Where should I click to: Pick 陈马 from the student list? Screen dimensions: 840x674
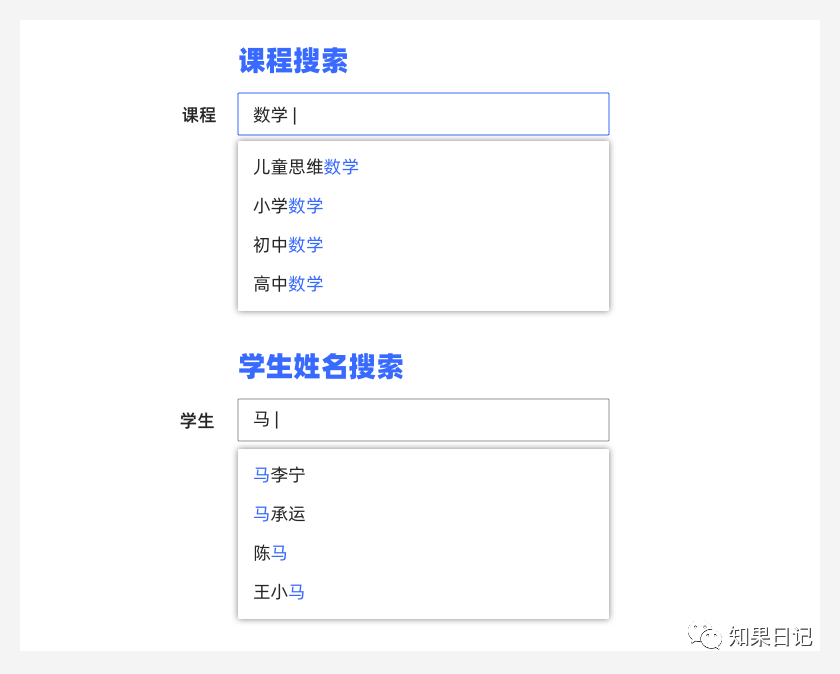pyautogui.click(x=270, y=553)
